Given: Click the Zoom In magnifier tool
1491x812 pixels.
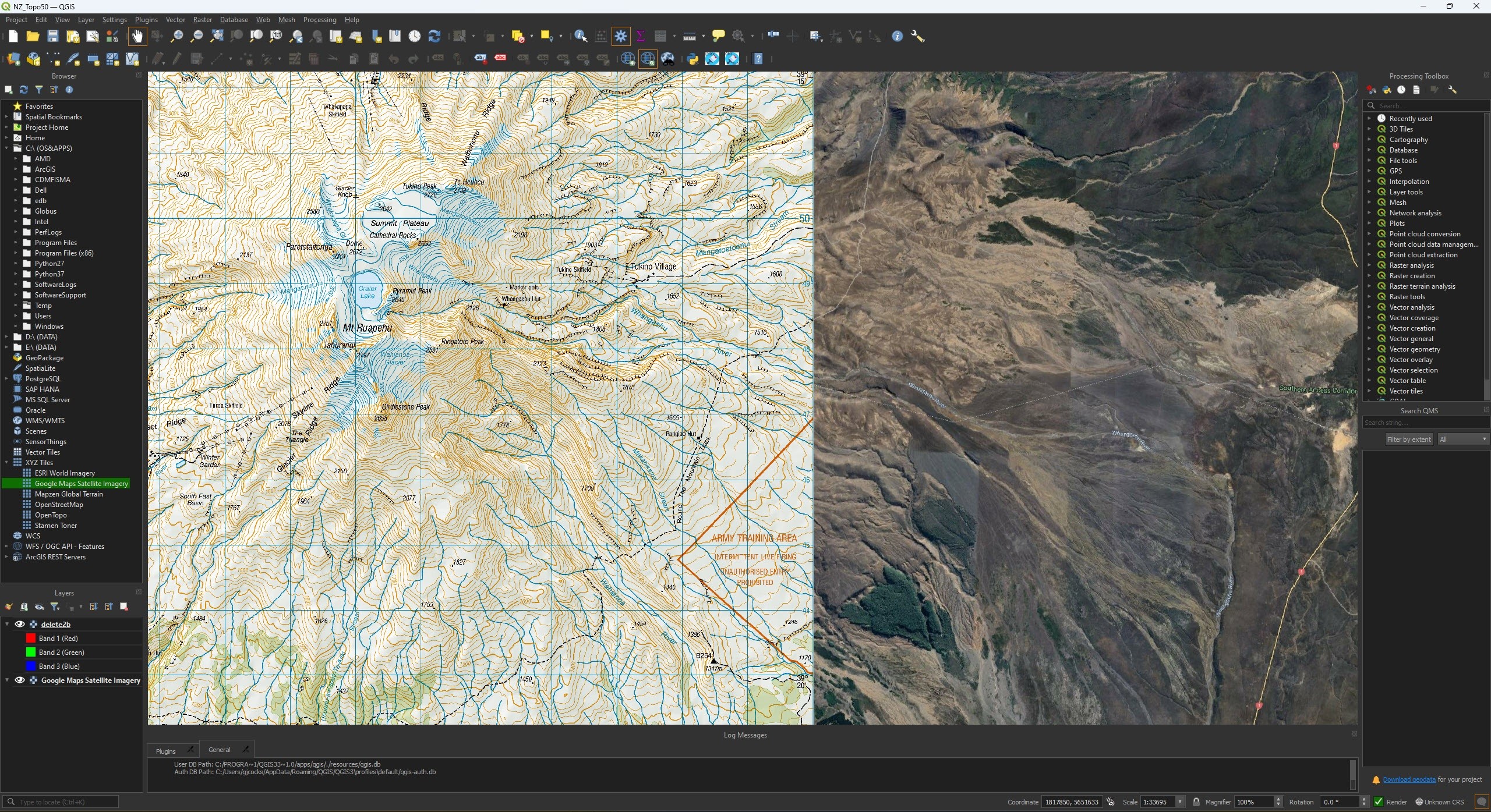Looking at the screenshot, I should [x=176, y=36].
